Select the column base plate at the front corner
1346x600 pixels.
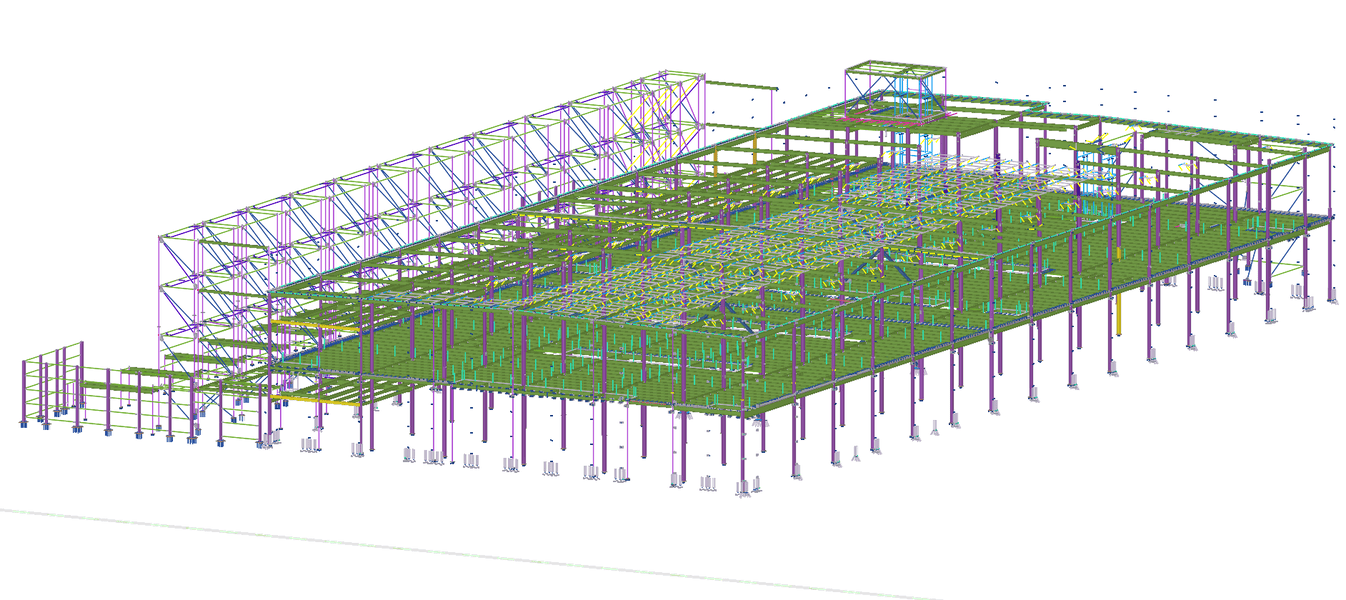click(744, 489)
